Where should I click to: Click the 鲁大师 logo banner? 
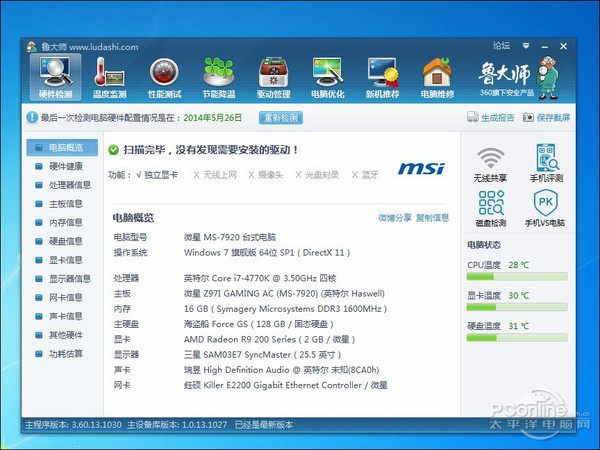click(x=518, y=78)
